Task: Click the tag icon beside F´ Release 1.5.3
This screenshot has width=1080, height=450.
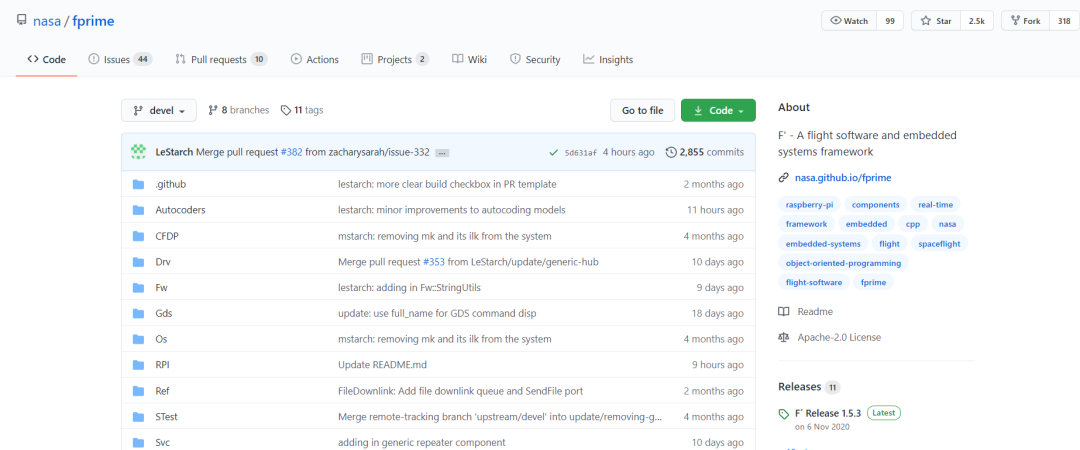Action: click(x=783, y=413)
